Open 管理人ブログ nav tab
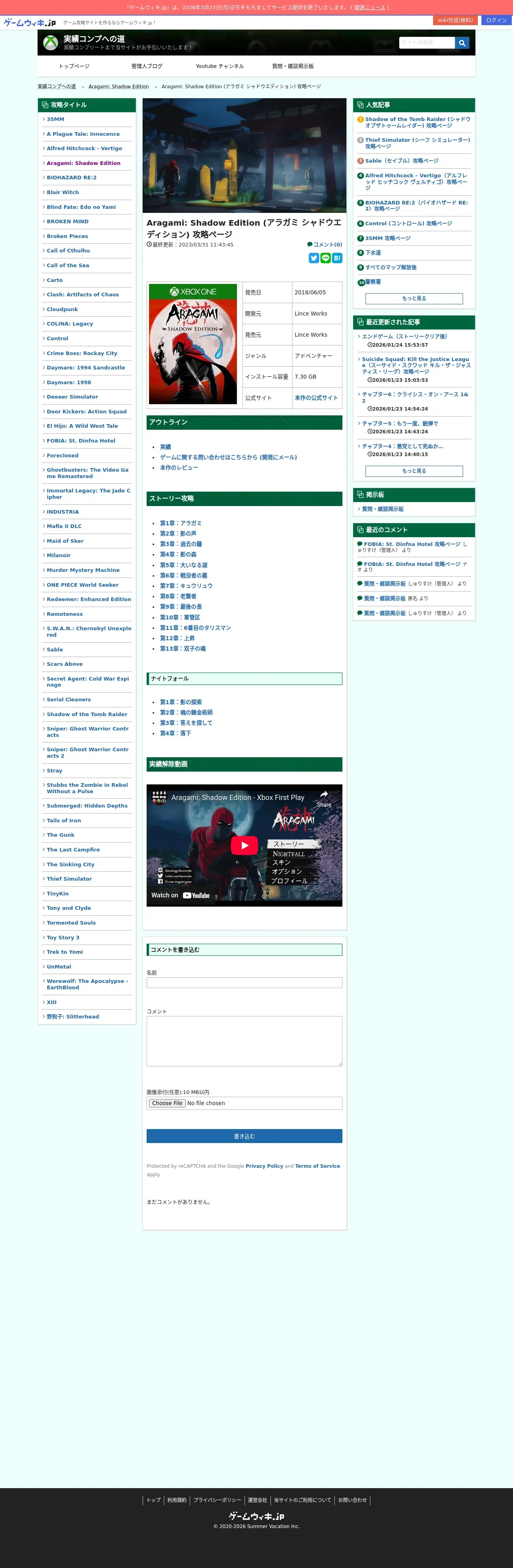 [147, 66]
